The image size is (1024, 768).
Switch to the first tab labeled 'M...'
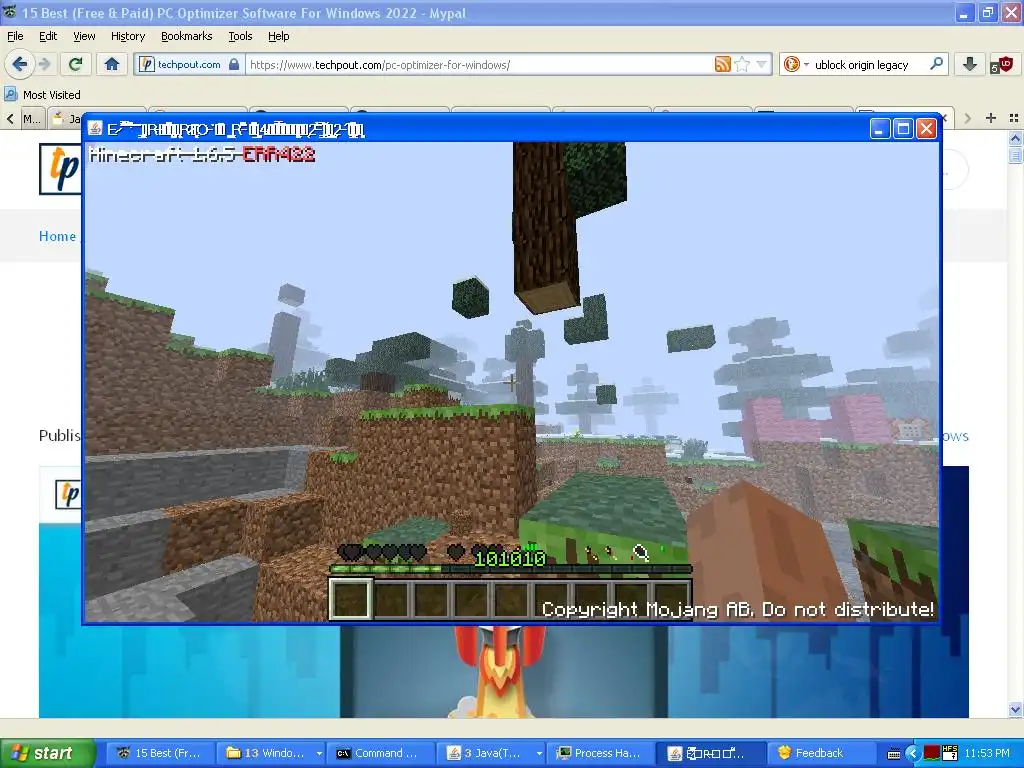[31, 118]
